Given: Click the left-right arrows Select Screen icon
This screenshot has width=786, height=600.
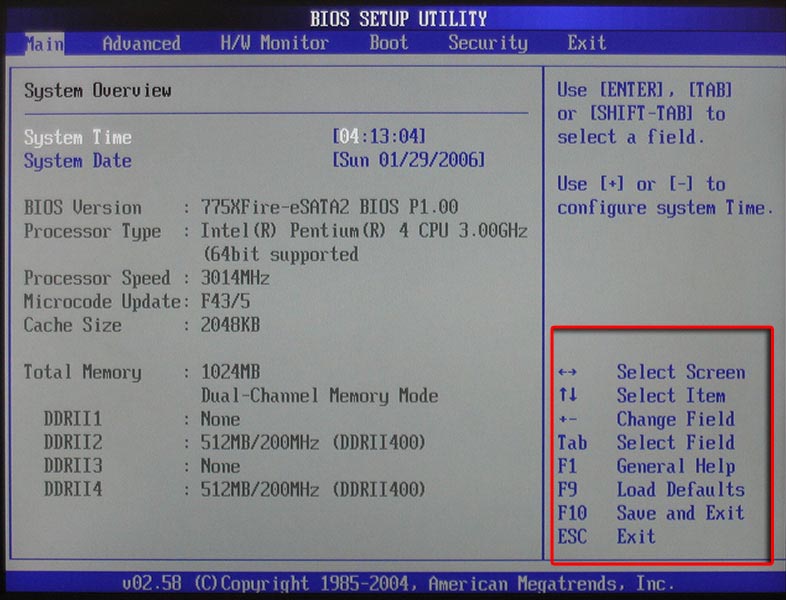Looking at the screenshot, I should [567, 373].
